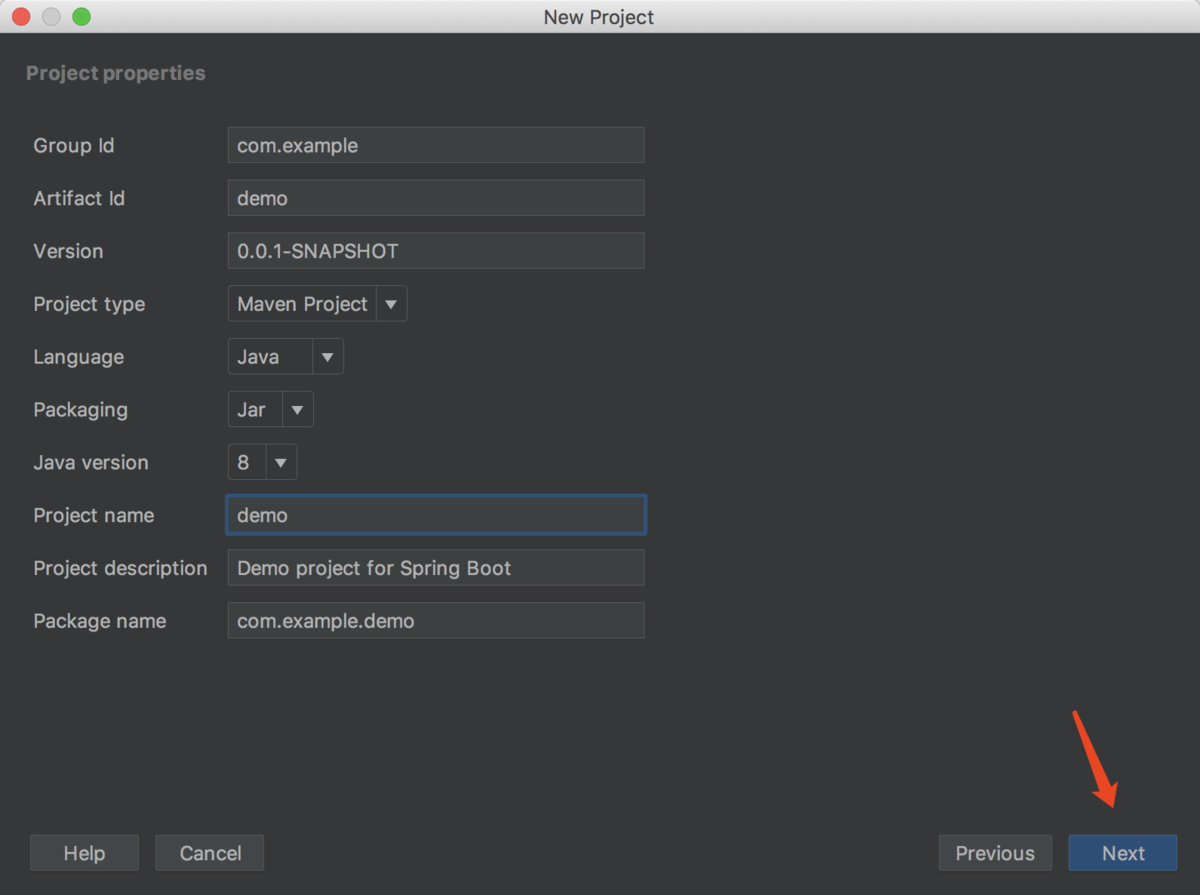Click the Project properties heading
1200x895 pixels.
[116, 73]
